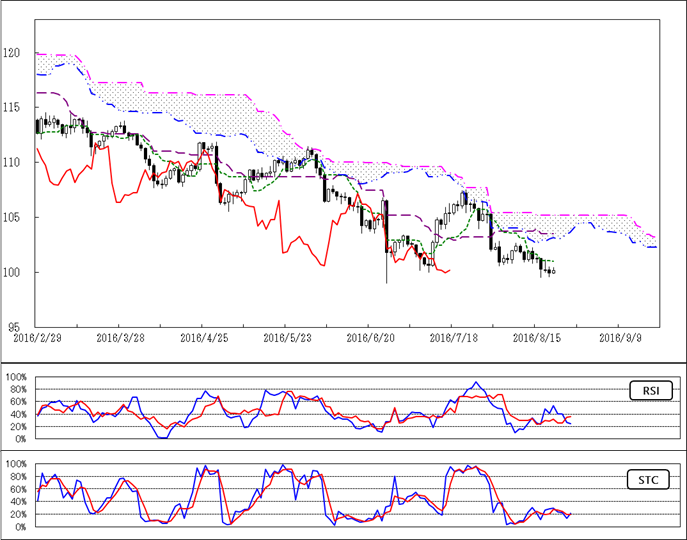The image size is (687, 540).
Task: Click the 100% label in RSI panel
Action: (x=15, y=378)
